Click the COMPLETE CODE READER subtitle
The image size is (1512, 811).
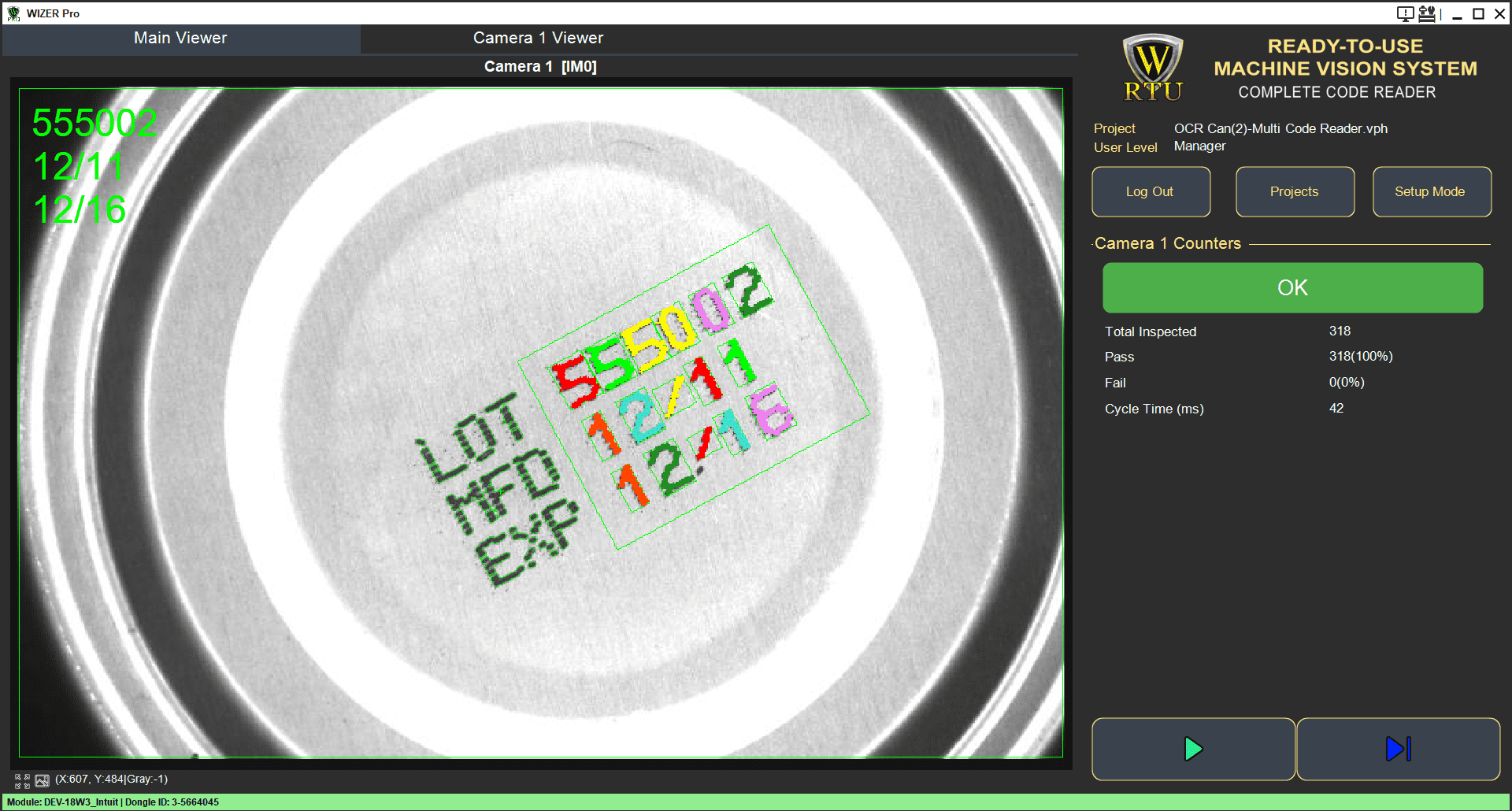click(1337, 93)
